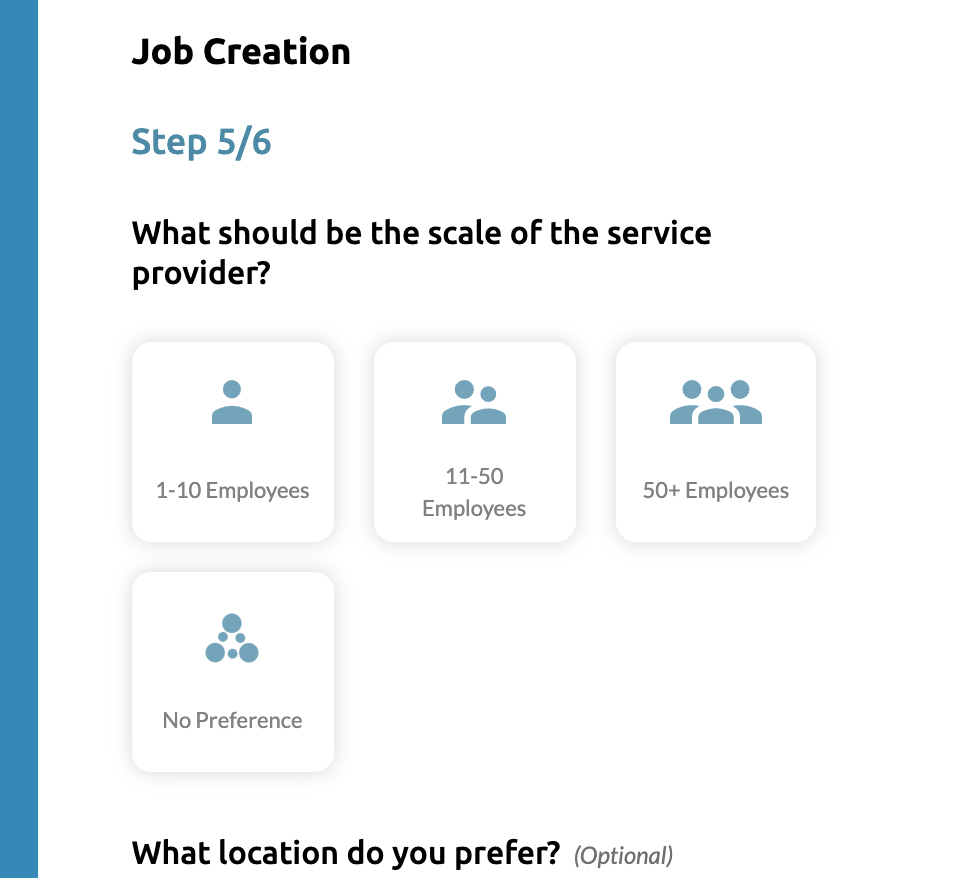Click the two-person group icon

(474, 402)
